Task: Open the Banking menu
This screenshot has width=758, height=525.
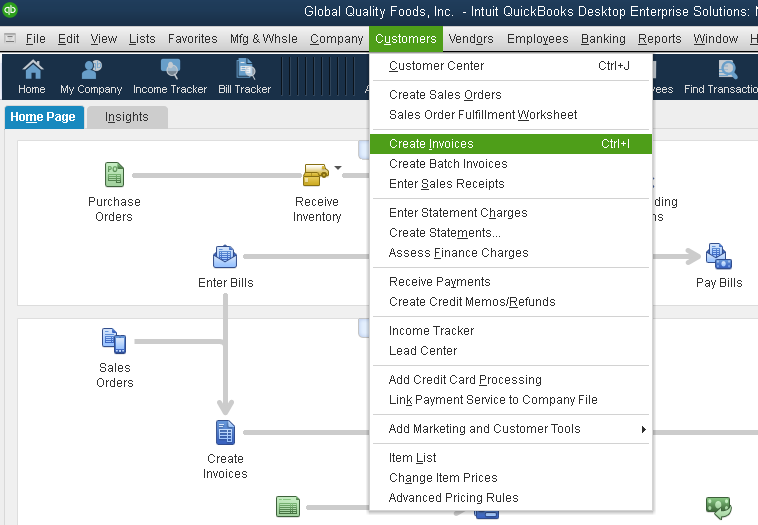Action: [603, 39]
